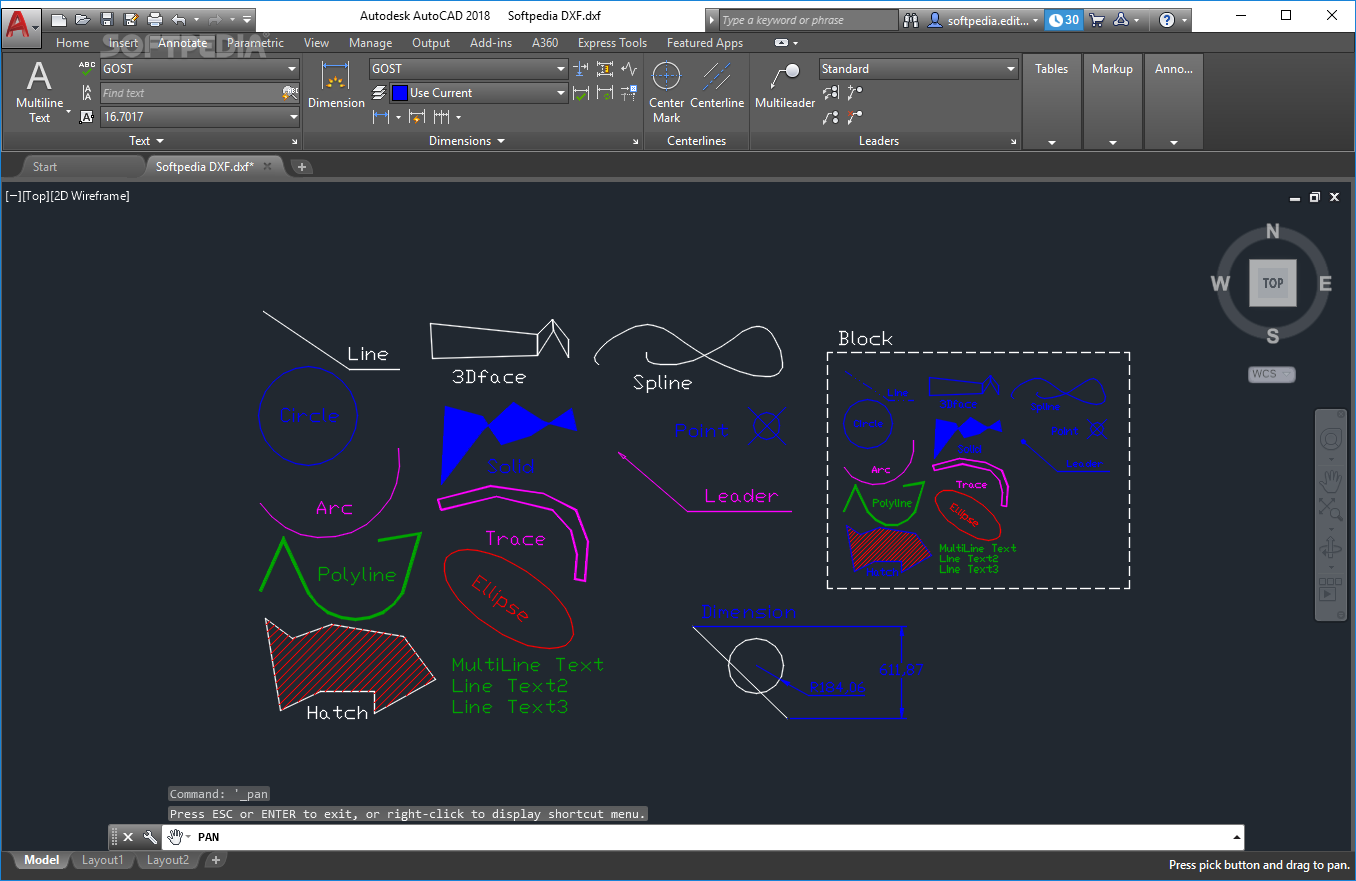Screen dimensions: 1356x881
Task: Save the drawing using floppy icon
Action: click(x=107, y=19)
